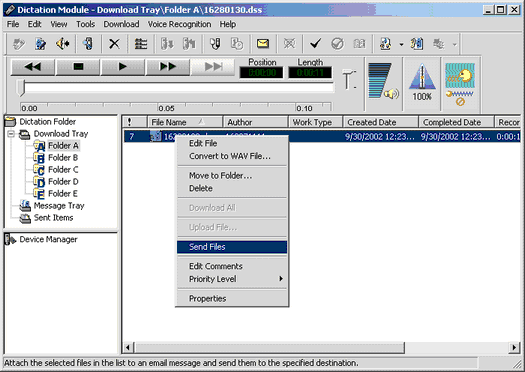The width and height of the screenshot is (525, 372).
Task: Collapse the Download Tray tree node
Action: pyautogui.click(x=11, y=134)
